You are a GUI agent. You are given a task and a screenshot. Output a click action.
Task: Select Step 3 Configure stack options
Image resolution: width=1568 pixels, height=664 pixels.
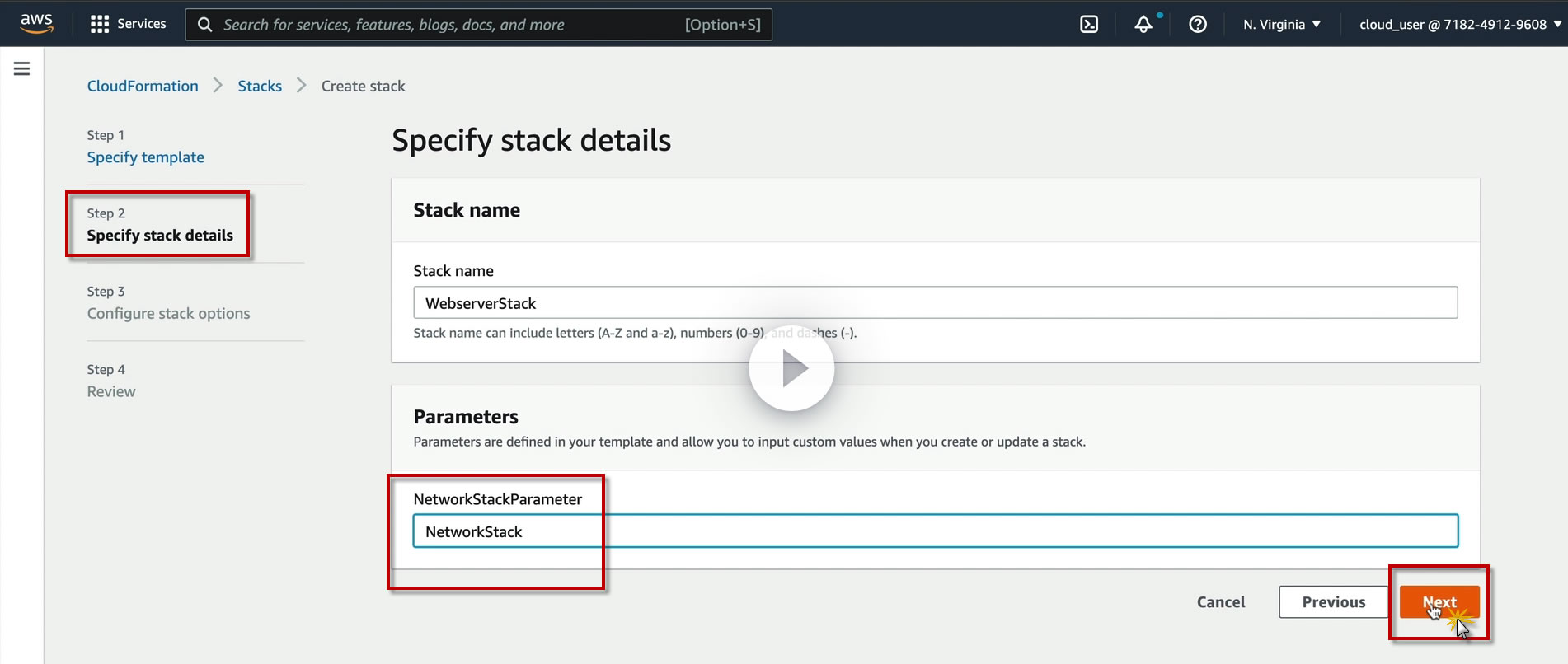(x=168, y=314)
